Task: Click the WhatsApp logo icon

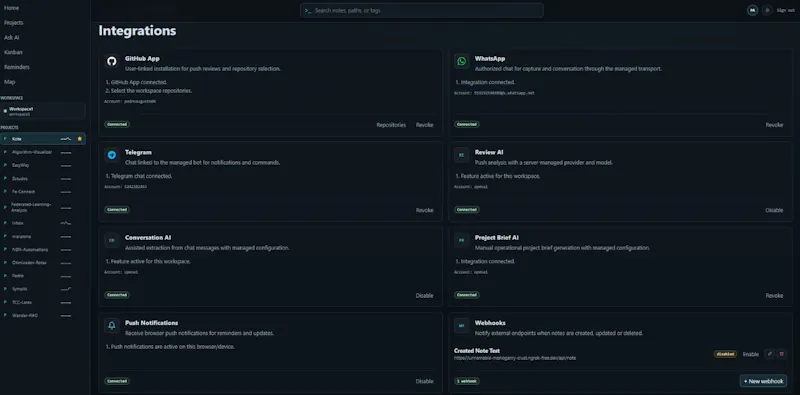Action: point(462,62)
